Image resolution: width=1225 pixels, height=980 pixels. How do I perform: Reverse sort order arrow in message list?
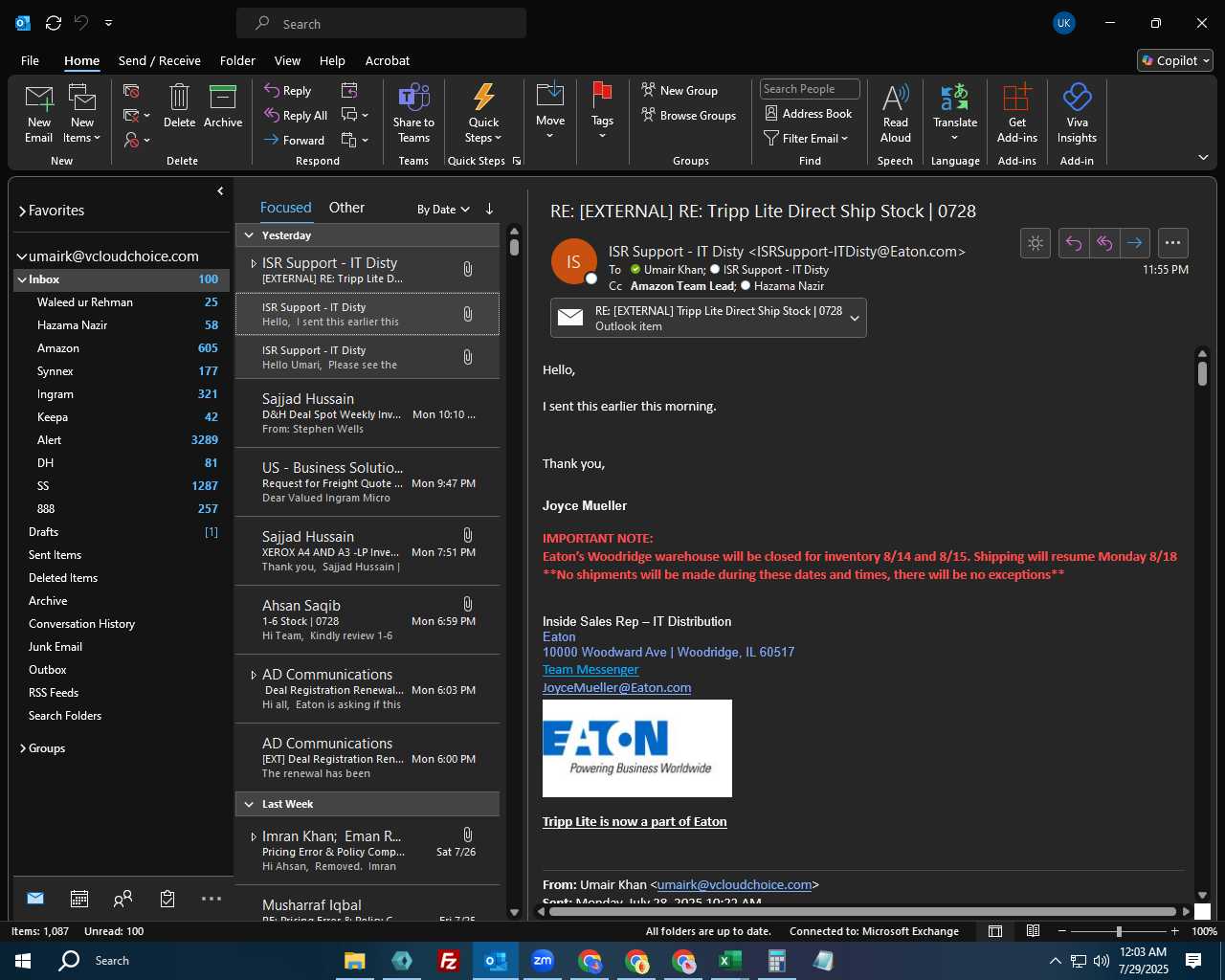point(489,209)
